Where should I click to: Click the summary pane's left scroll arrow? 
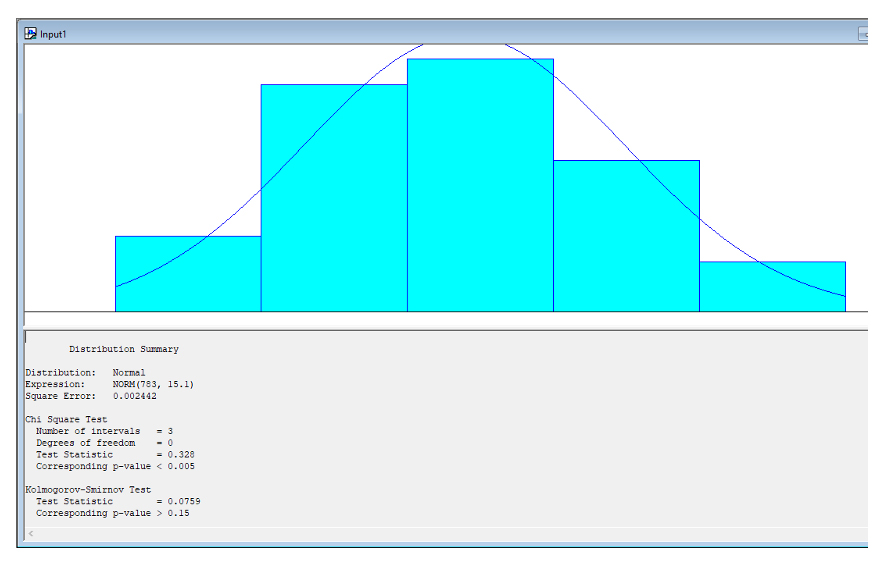pyautogui.click(x=31, y=533)
